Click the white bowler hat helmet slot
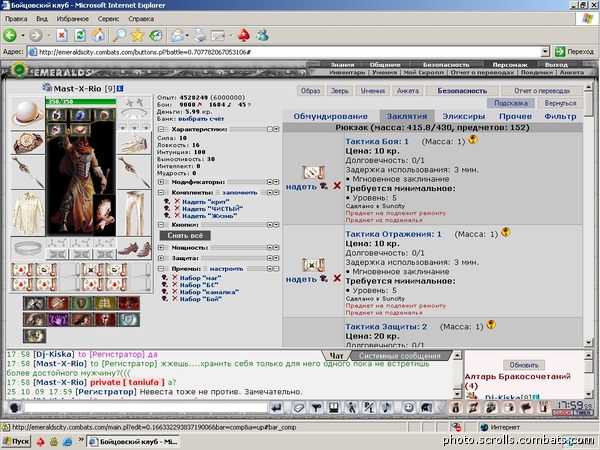Viewport: 600px width, 450px height. (28, 113)
